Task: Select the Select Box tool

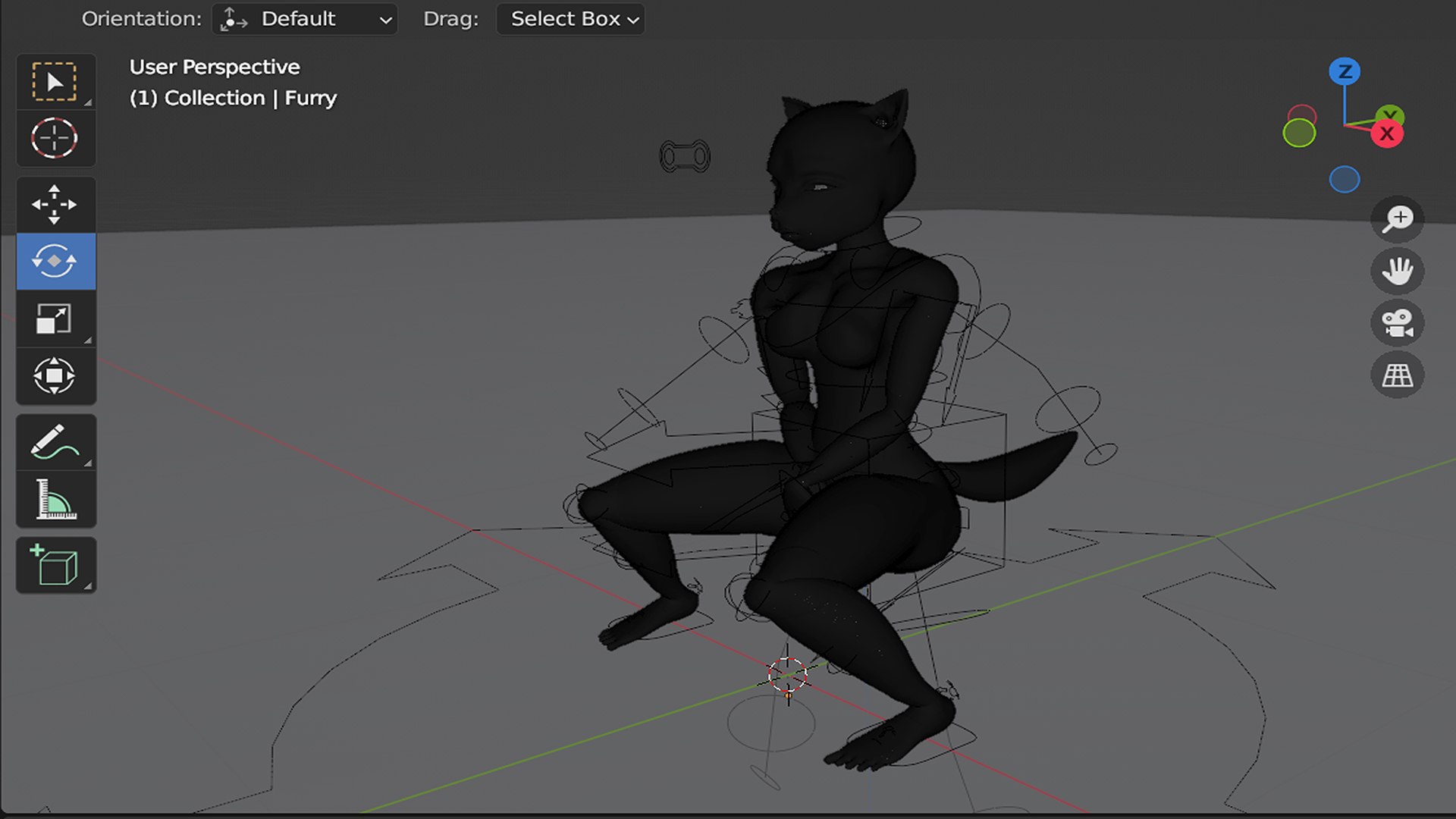Action: [55, 82]
